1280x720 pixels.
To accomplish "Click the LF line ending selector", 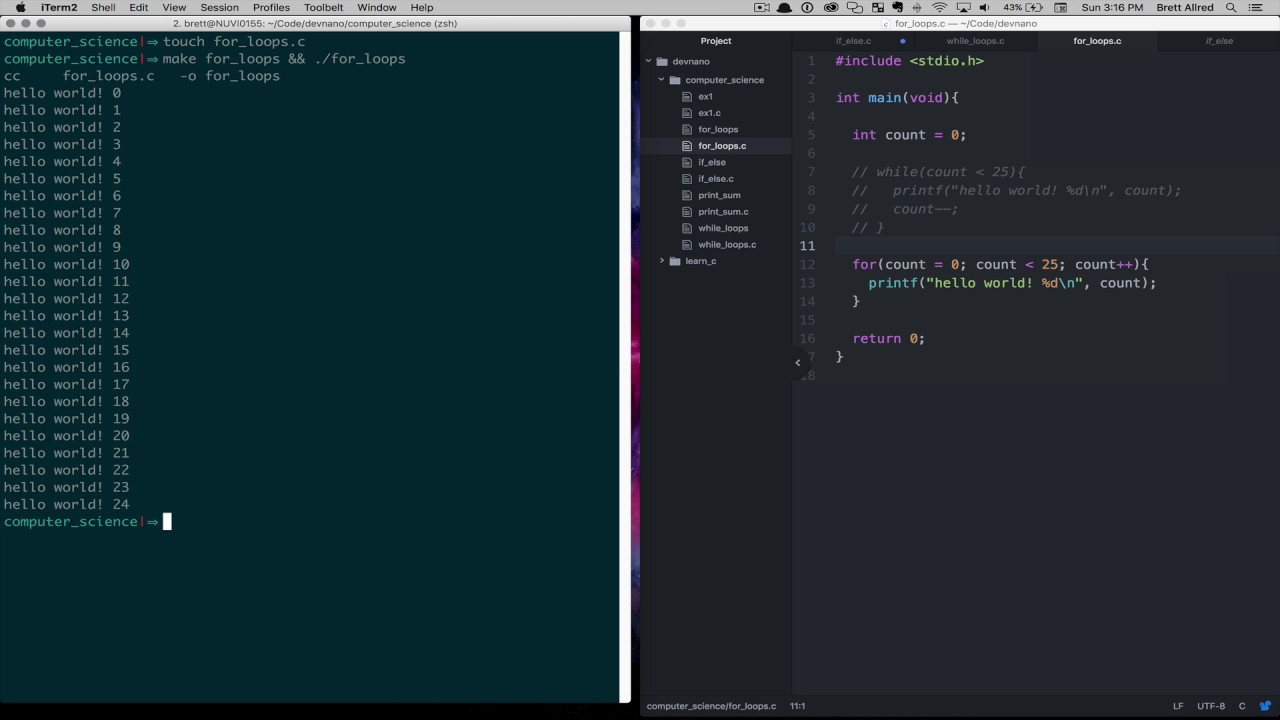I will (x=1178, y=706).
